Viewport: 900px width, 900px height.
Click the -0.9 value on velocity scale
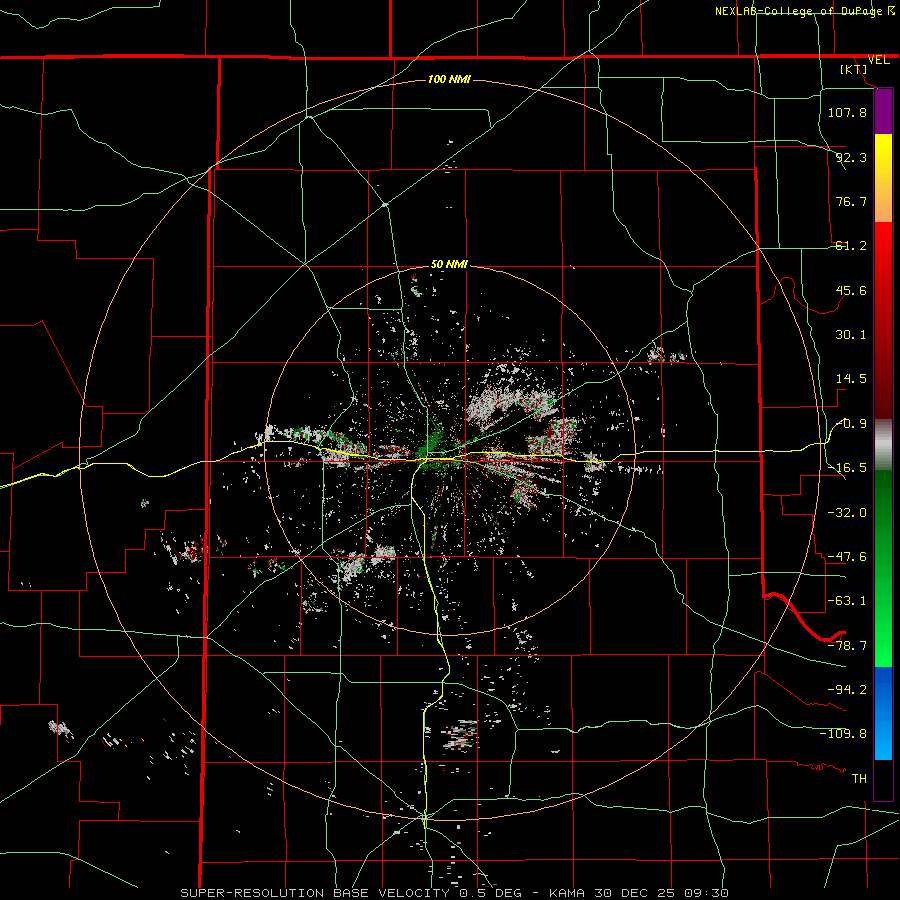click(851, 424)
